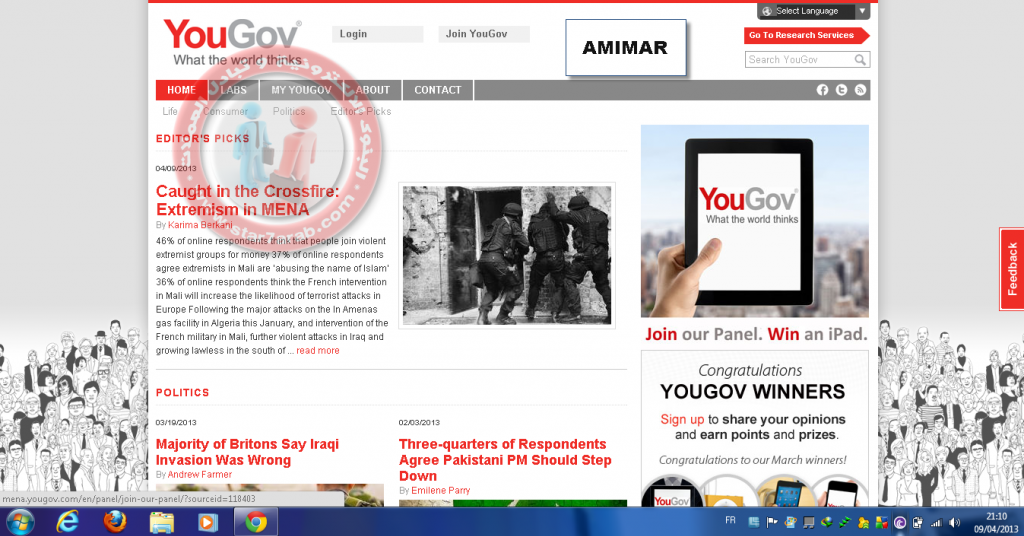Image resolution: width=1024 pixels, height=536 pixels.
Task: Click Go To Research Services button
Action: (806, 35)
